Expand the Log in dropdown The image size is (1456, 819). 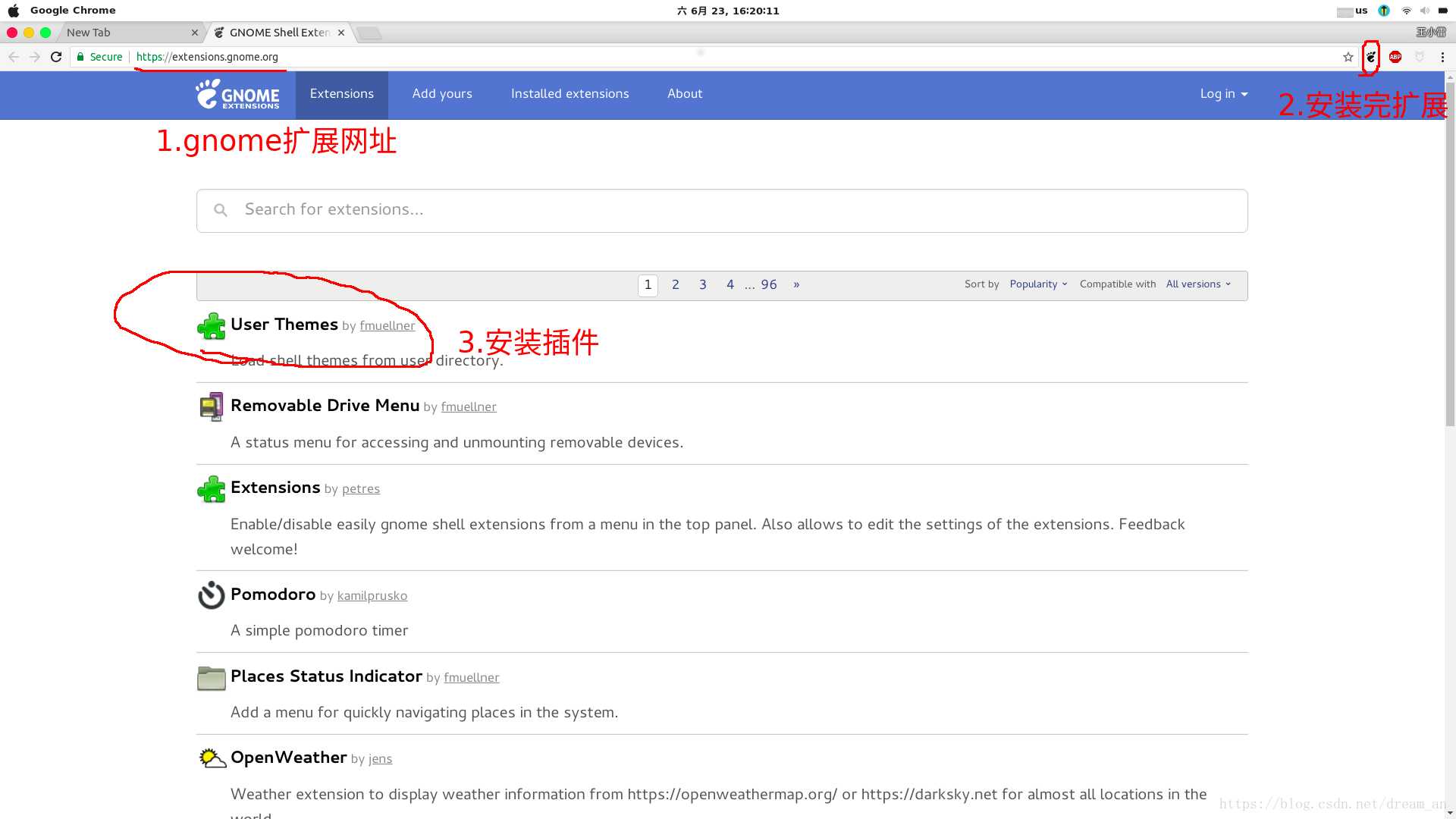point(1223,94)
